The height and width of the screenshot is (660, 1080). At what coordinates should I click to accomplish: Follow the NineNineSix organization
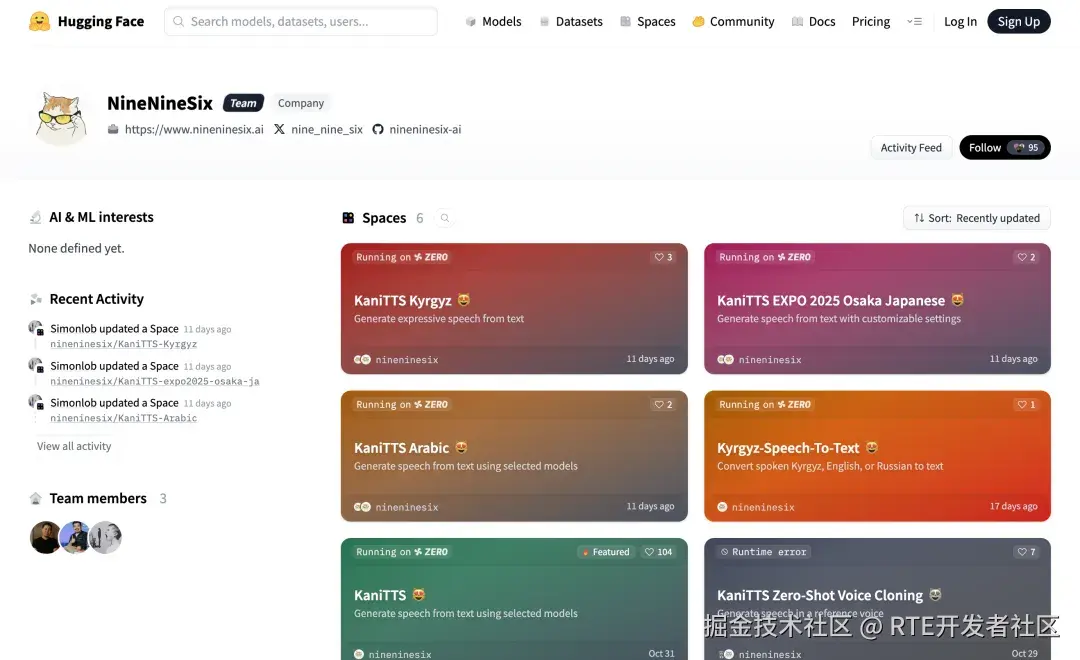pyautogui.click(x=1005, y=147)
